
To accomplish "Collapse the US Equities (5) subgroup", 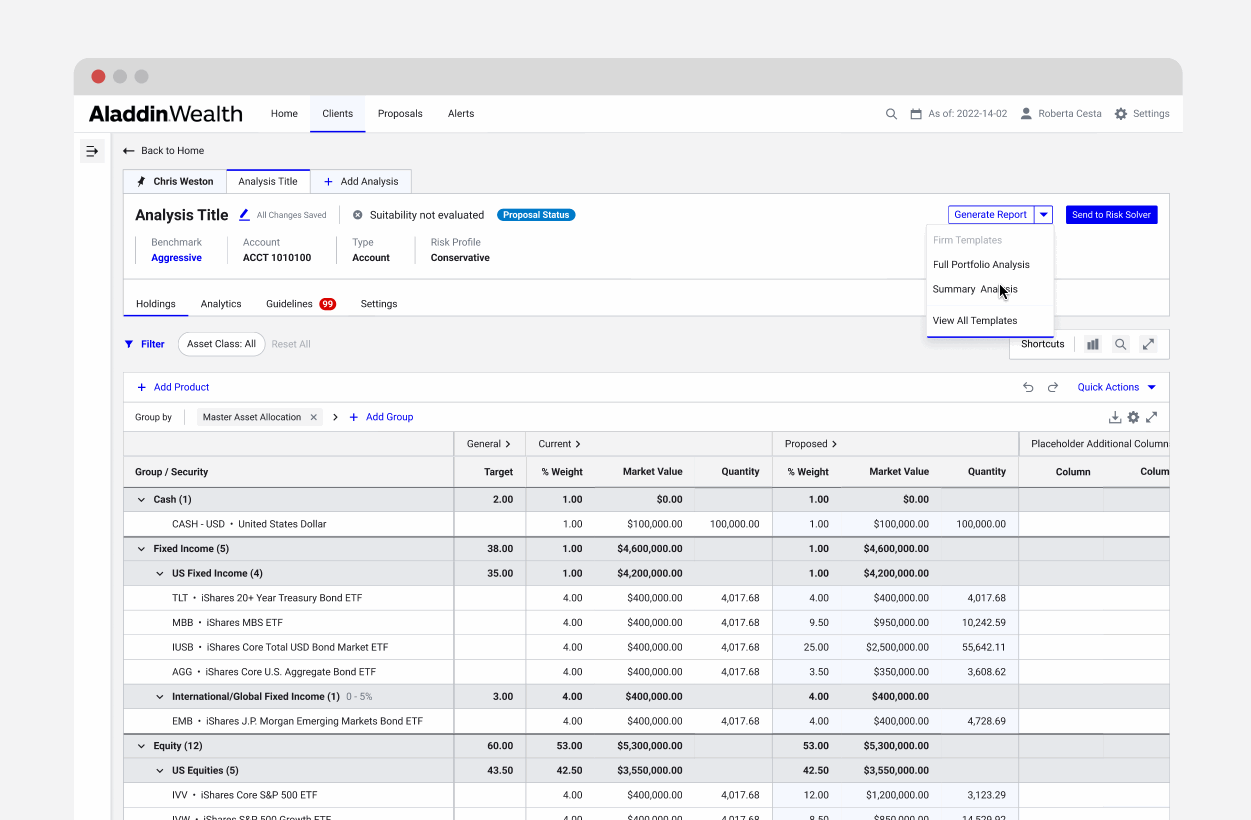I will click(160, 771).
